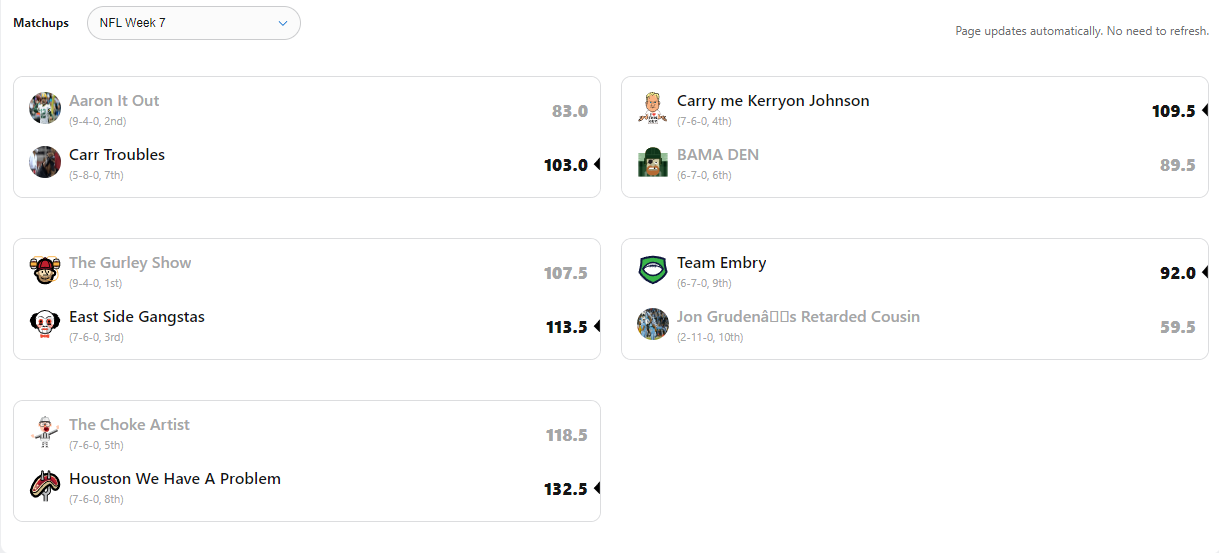The image size is (1219, 553).
Task: Click The Choke Artist referee avatar
Action: (x=45, y=432)
